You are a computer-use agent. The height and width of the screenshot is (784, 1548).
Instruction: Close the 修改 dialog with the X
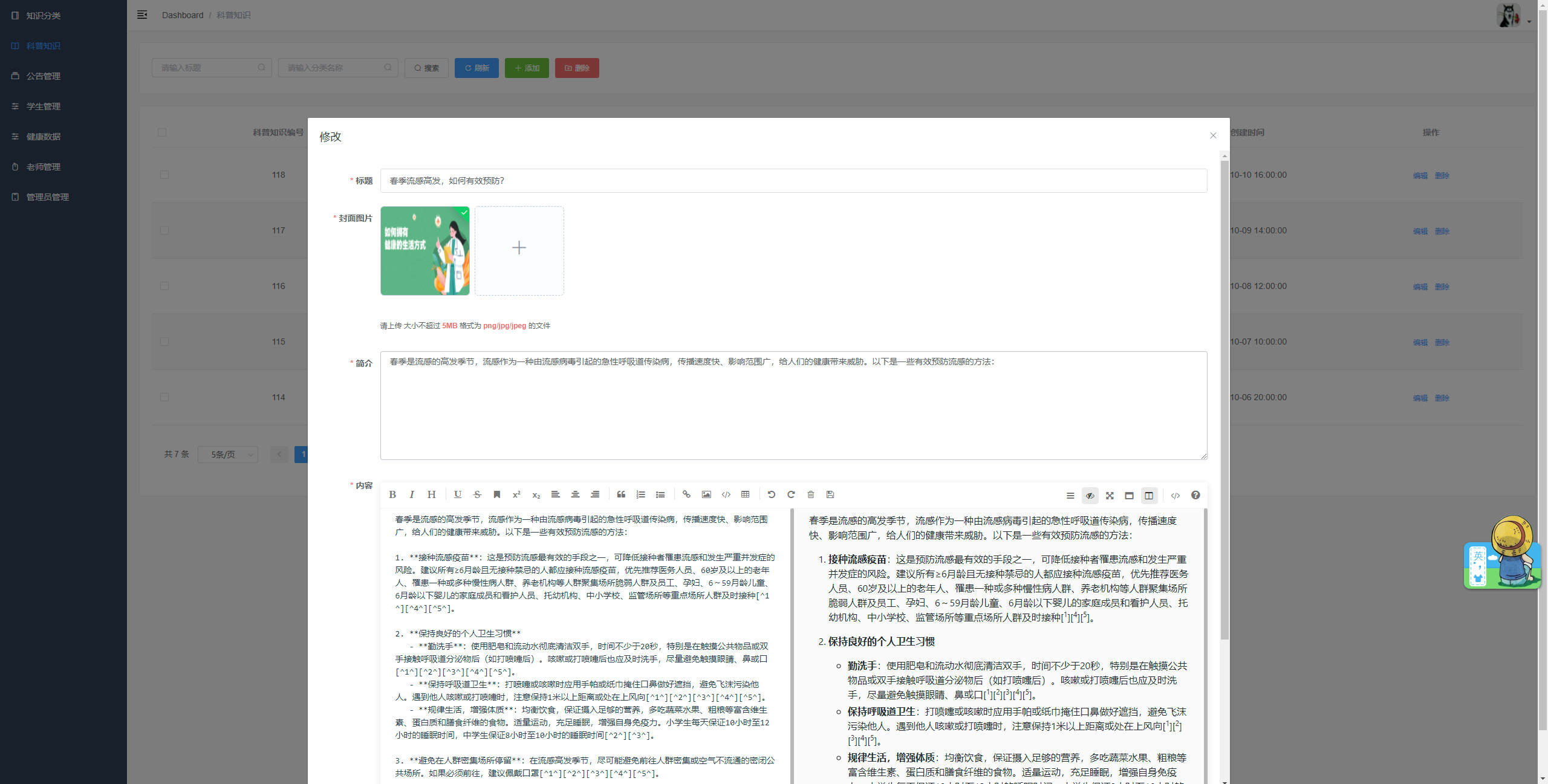(x=1213, y=135)
